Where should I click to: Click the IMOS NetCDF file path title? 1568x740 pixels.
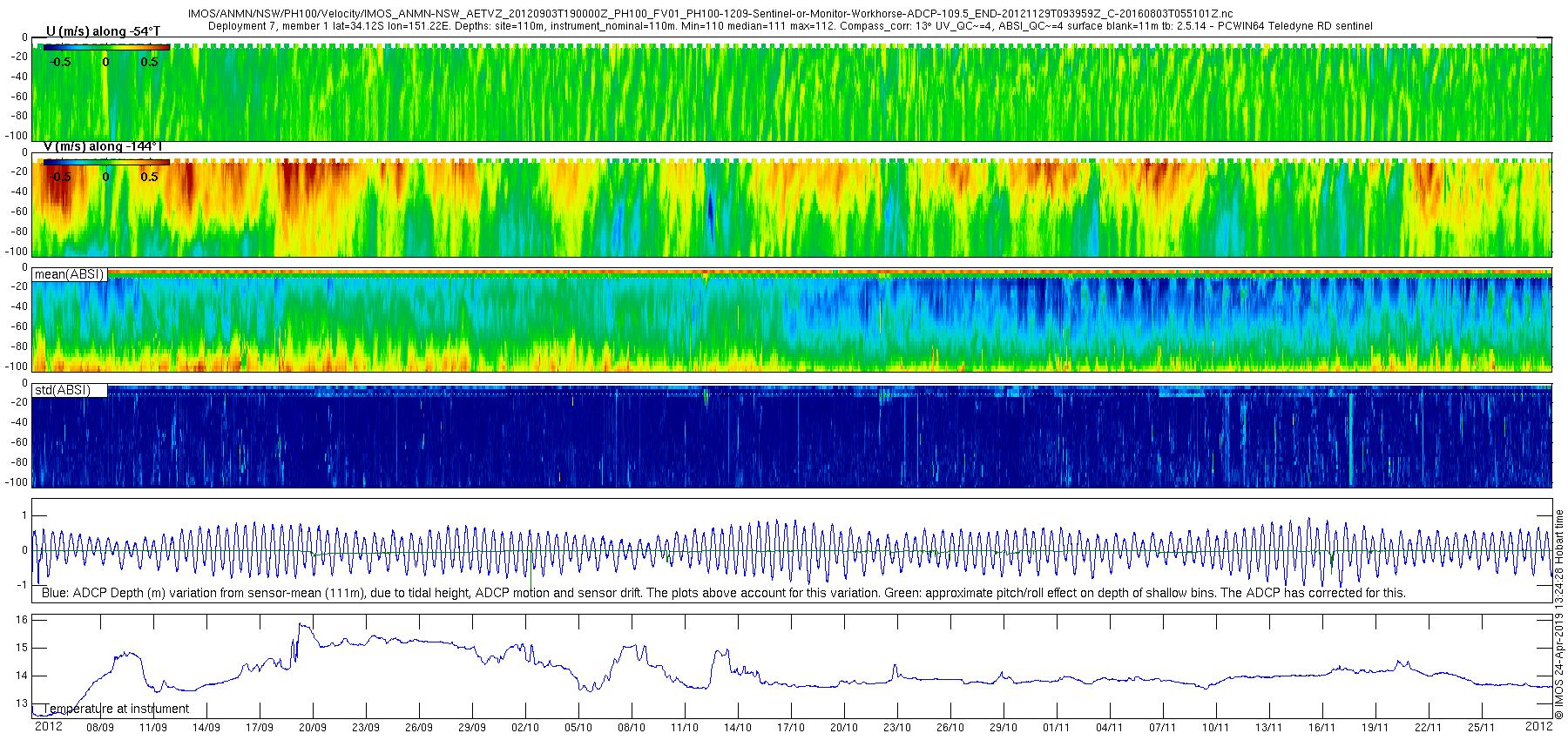[x=710, y=14]
